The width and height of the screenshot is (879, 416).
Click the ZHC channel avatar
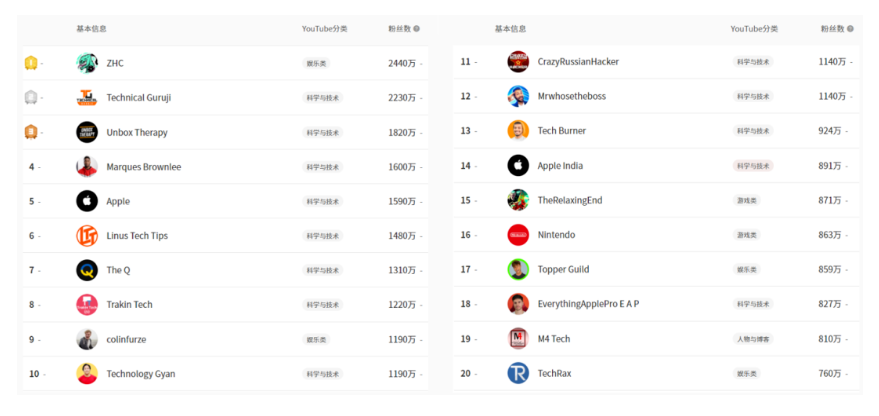87,63
